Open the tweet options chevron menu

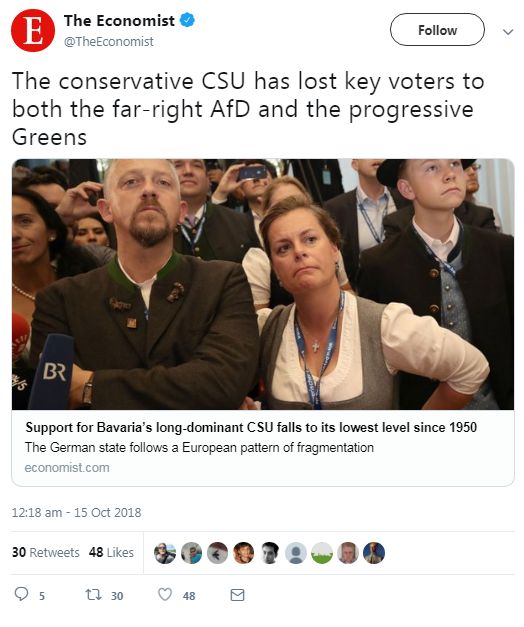(x=508, y=32)
